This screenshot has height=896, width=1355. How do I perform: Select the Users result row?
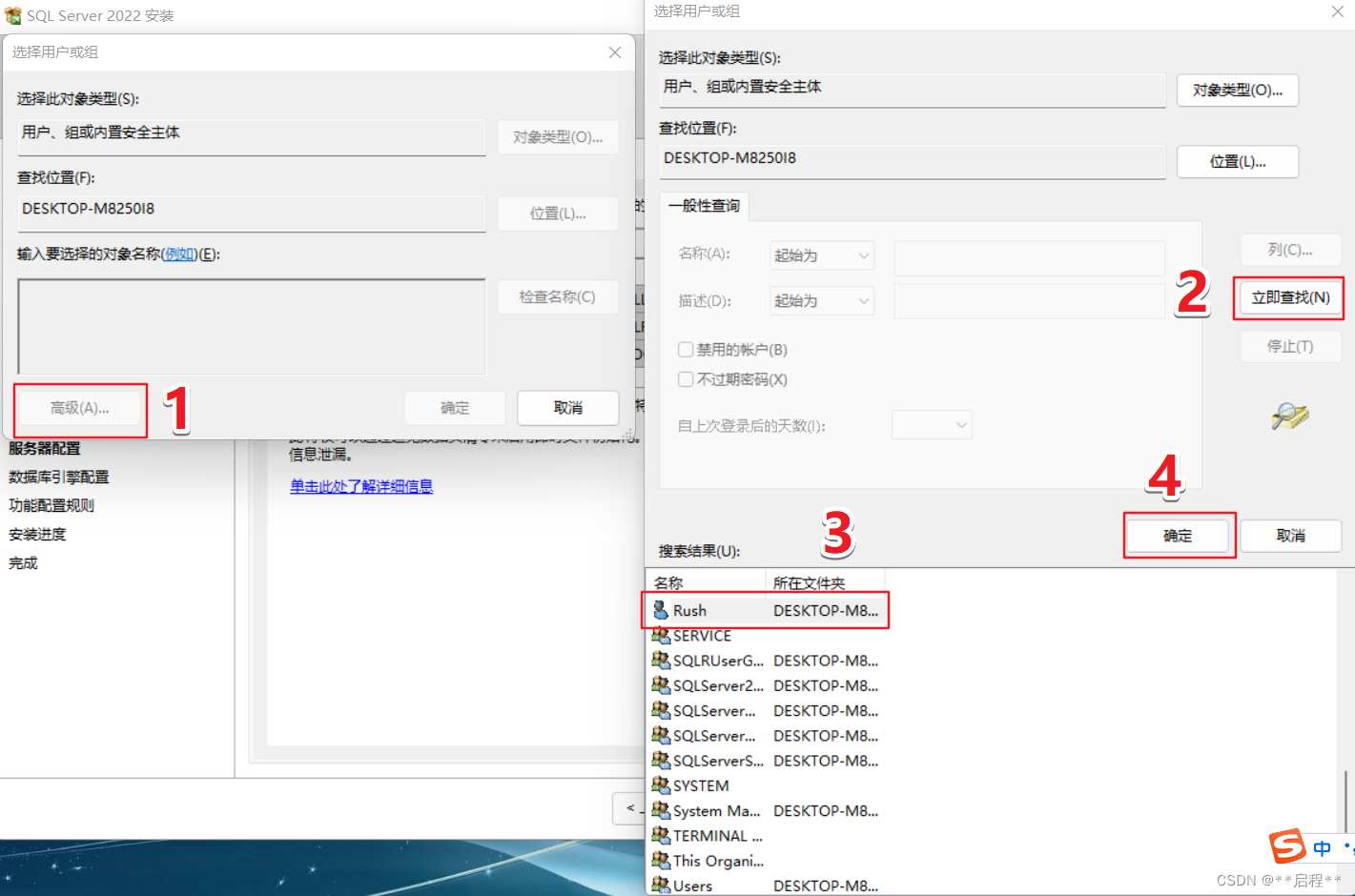(x=767, y=886)
